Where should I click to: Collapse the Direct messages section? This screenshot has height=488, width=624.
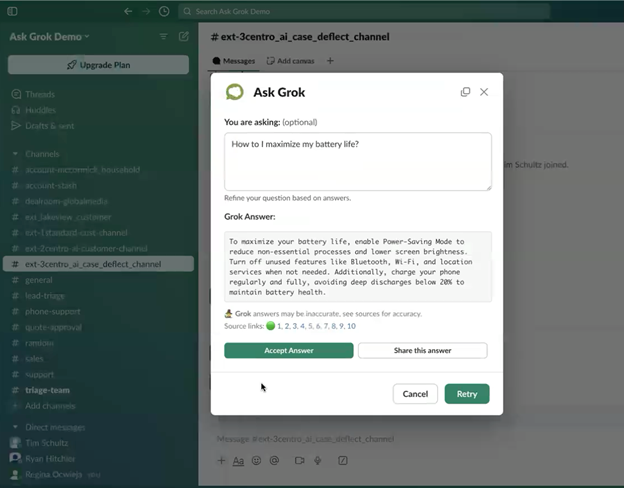pos(15,427)
